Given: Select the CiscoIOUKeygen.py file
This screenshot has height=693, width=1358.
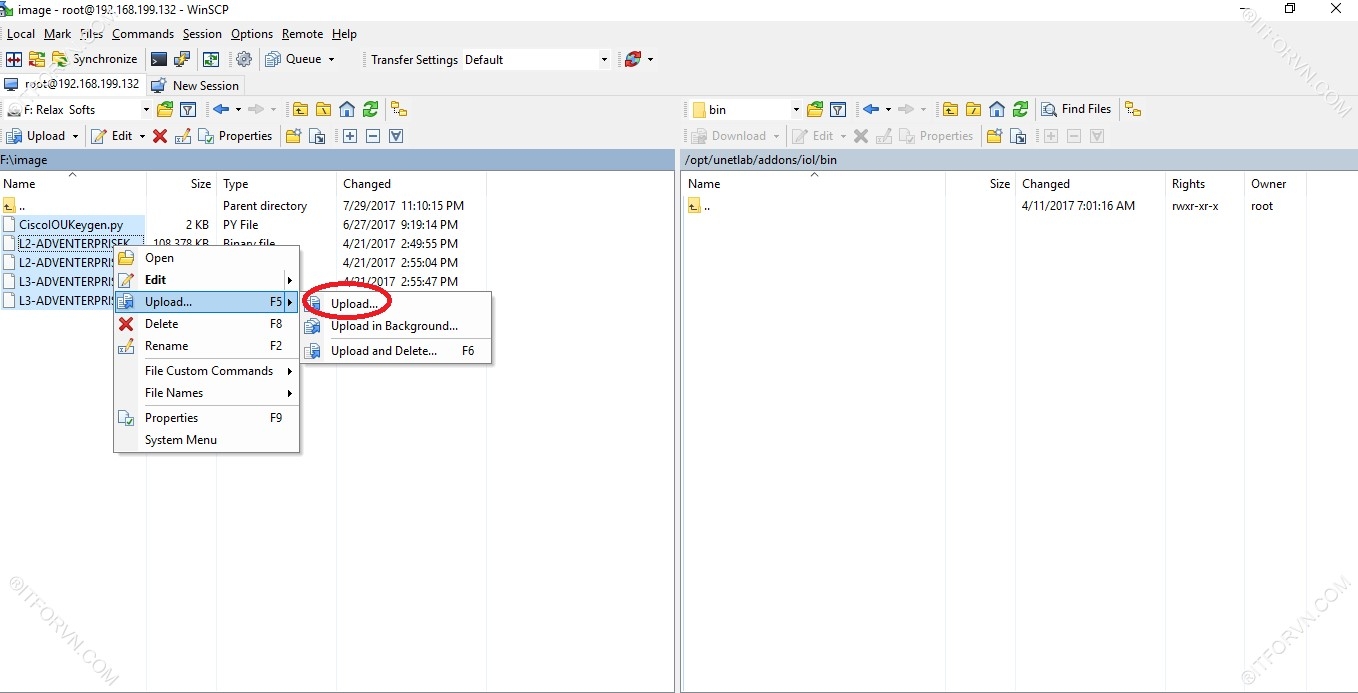Looking at the screenshot, I should pos(70,225).
